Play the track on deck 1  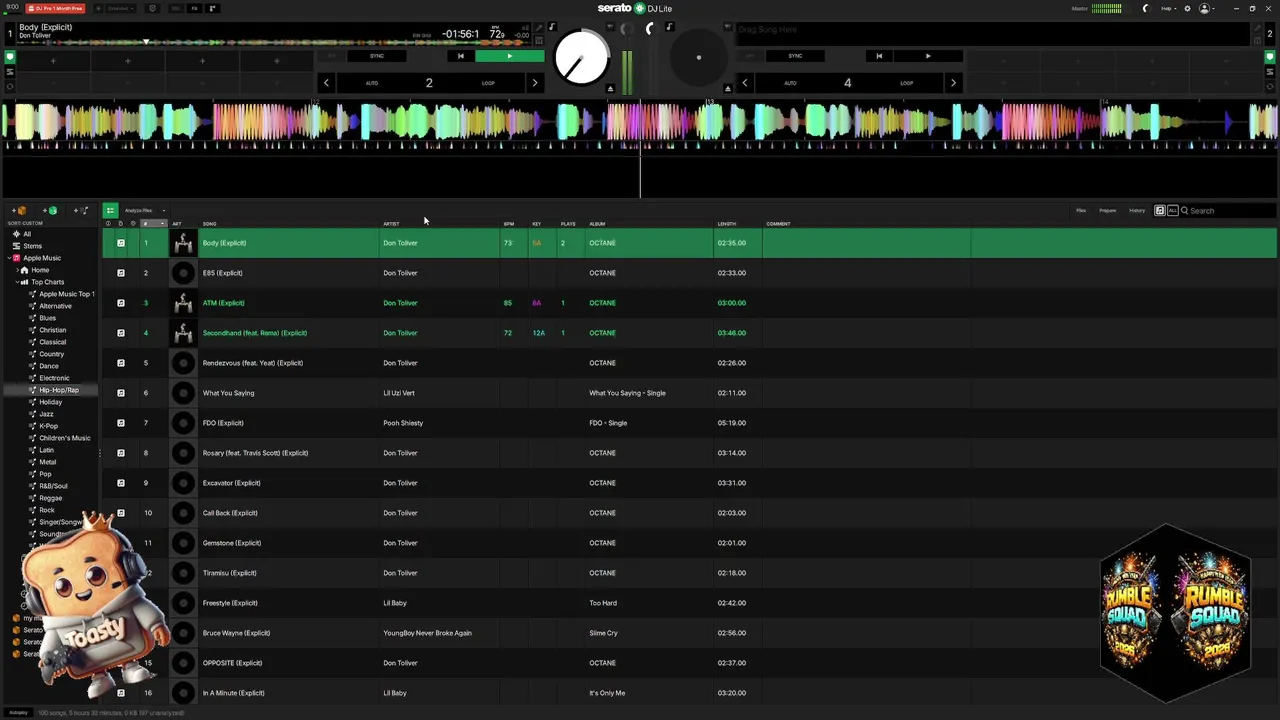[x=509, y=56]
